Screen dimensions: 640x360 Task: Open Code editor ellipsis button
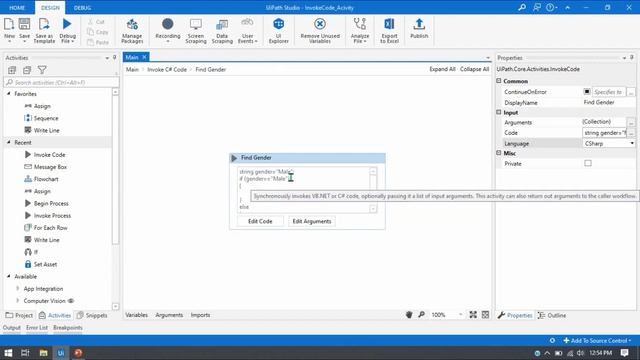tap(631, 133)
